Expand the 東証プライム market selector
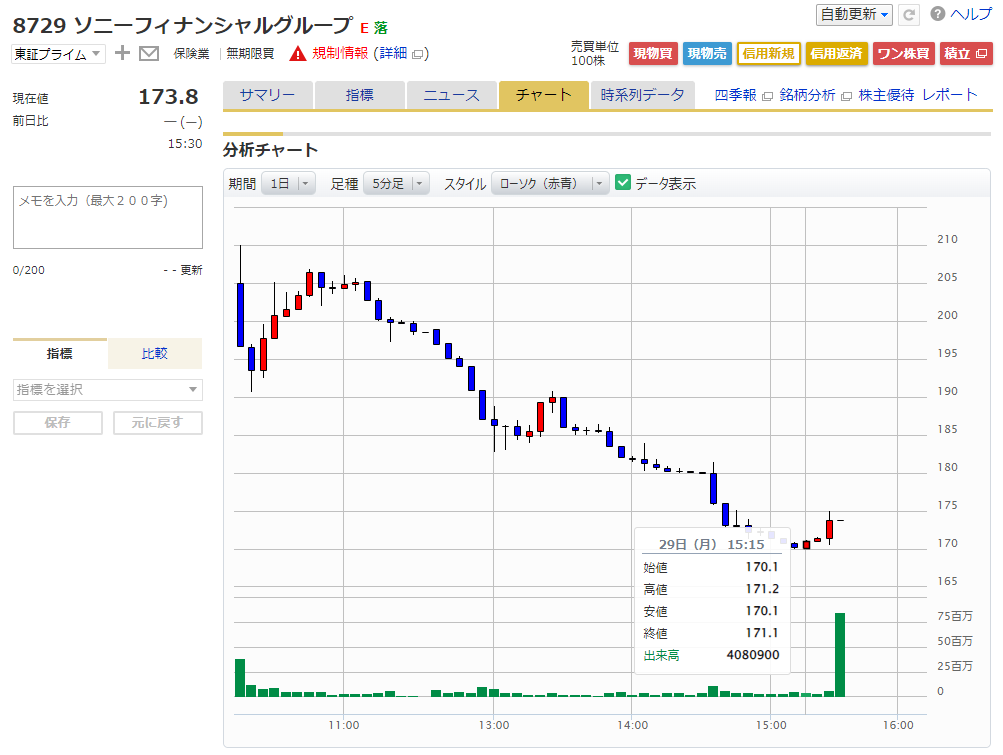Viewport: 1003px width, 755px height. pos(58,54)
